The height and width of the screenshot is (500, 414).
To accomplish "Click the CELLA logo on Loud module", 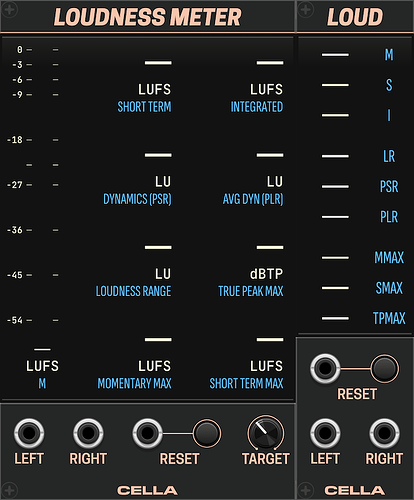I will pyautogui.click(x=355, y=490).
